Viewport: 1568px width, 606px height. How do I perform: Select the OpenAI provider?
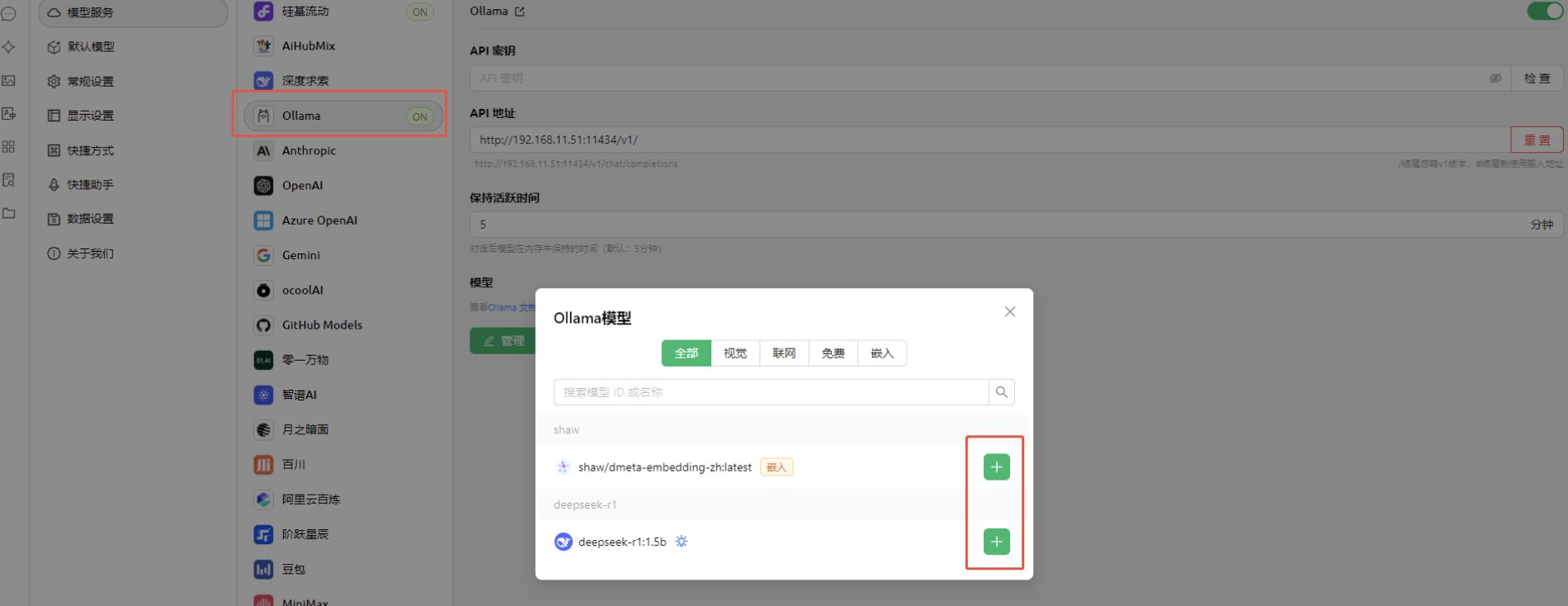pos(343,186)
